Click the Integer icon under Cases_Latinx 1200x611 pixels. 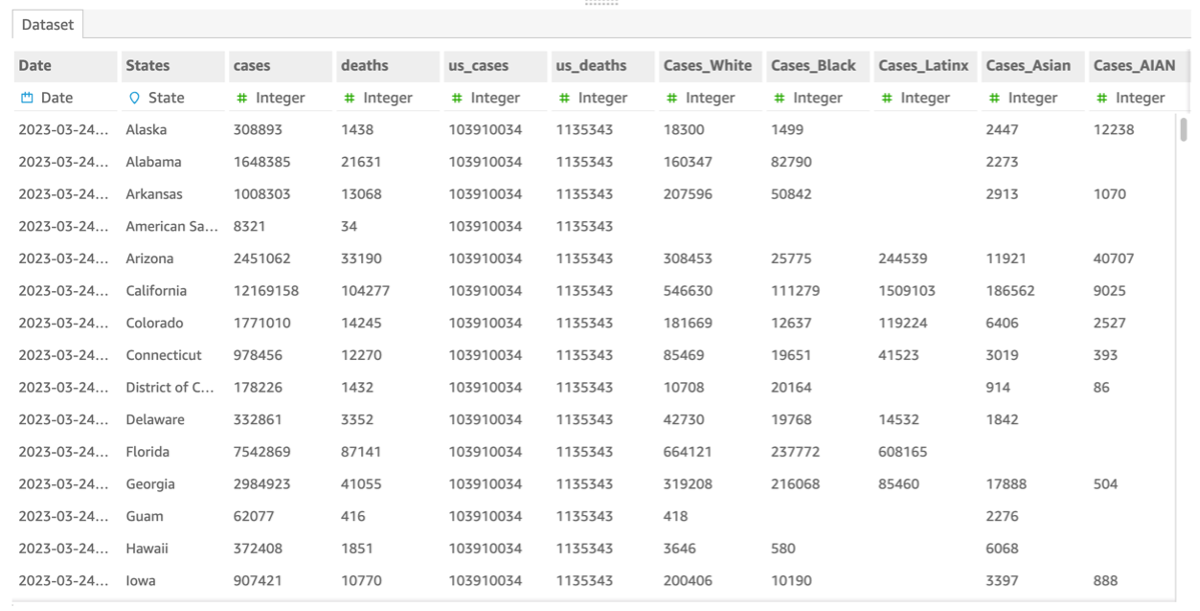885,97
